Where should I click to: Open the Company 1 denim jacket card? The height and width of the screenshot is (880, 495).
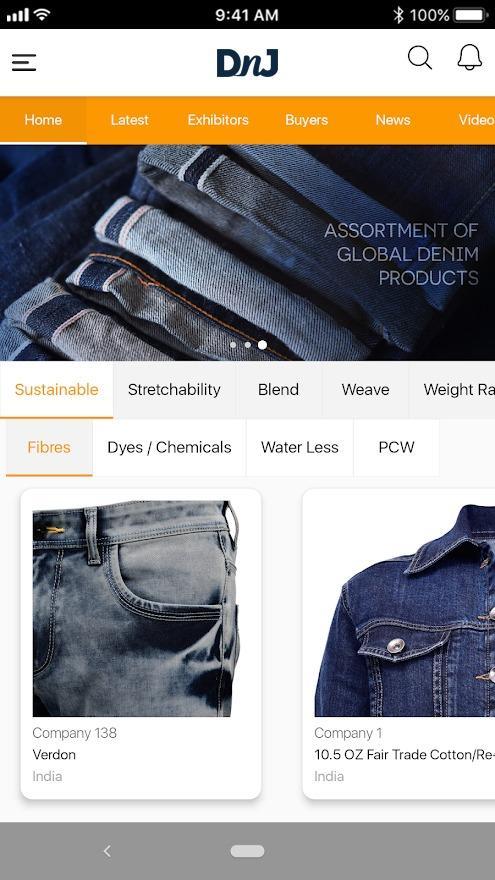coord(399,644)
